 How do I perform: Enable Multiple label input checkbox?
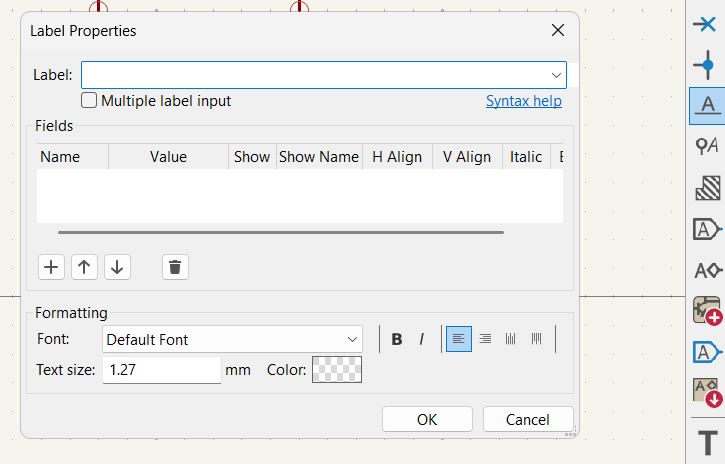click(x=89, y=100)
